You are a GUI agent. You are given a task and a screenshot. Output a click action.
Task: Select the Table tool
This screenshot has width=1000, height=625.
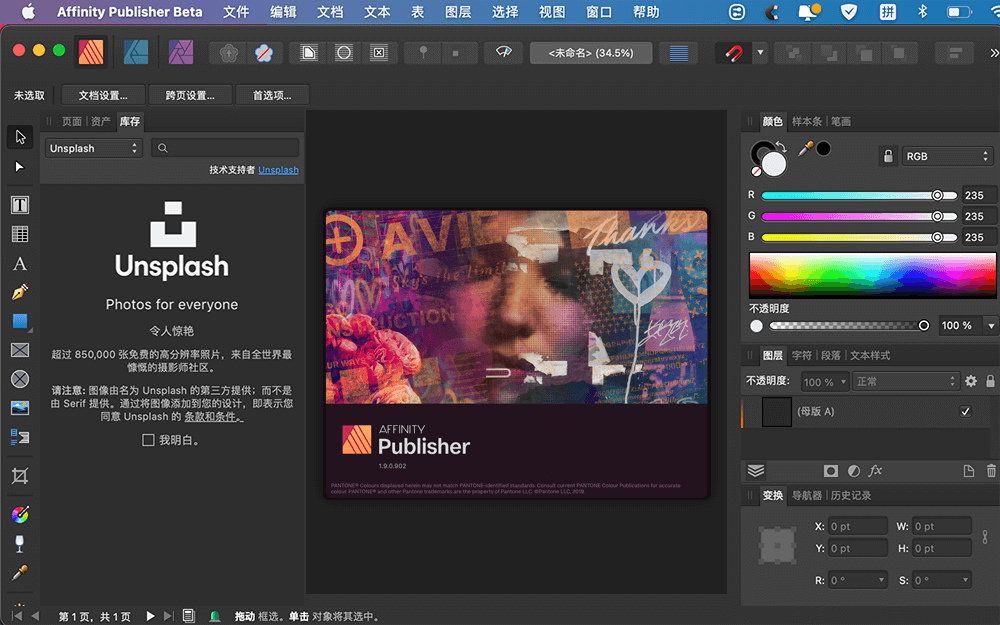(x=20, y=234)
